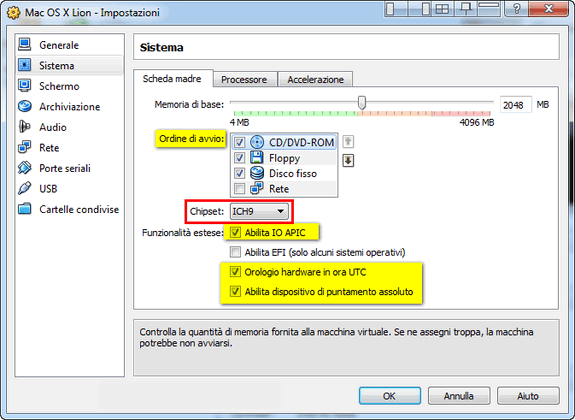575x420 pixels.
Task: Enable Rete boot checkbox
Action: coord(239,189)
